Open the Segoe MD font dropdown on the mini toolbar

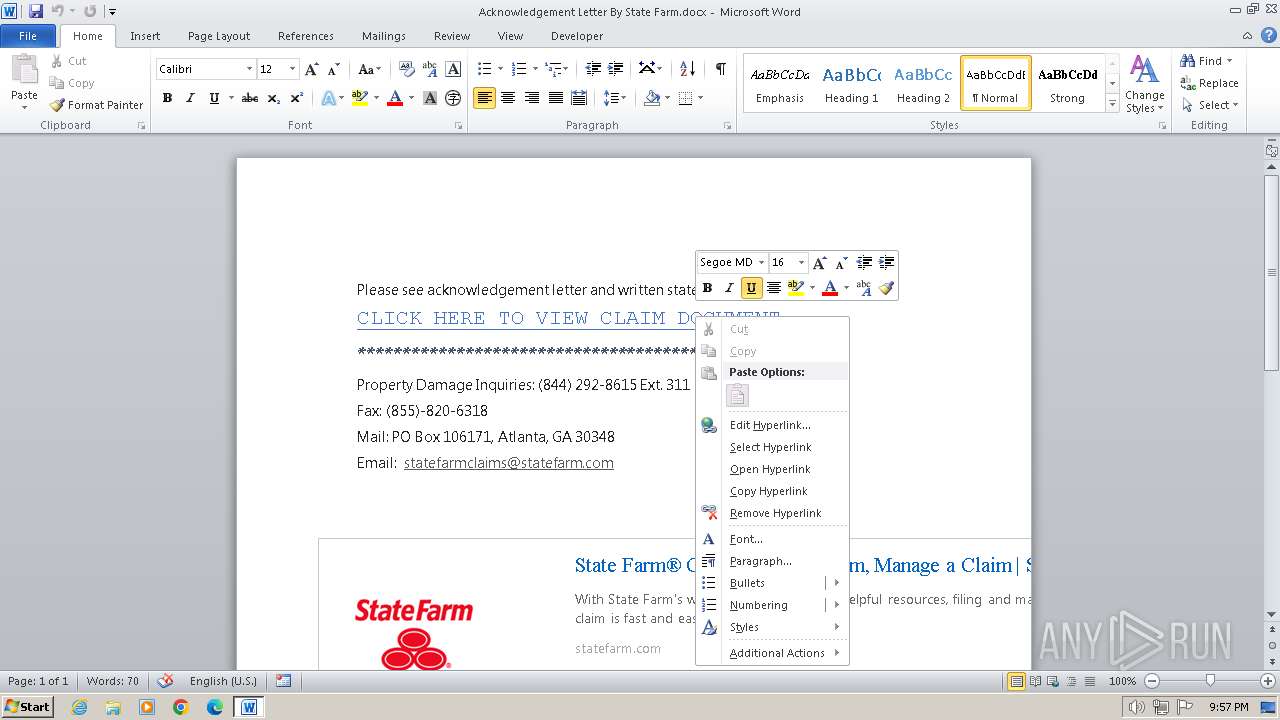pyautogui.click(x=761, y=263)
